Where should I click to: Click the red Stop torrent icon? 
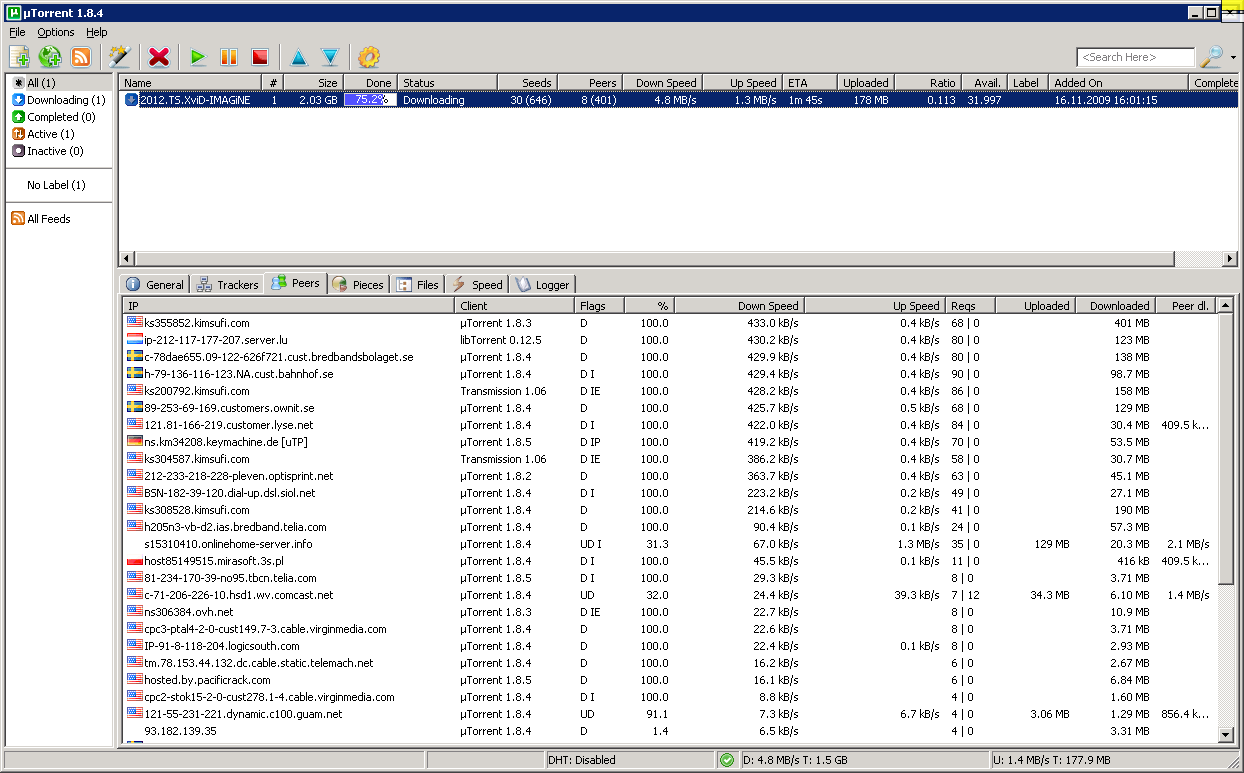259,57
